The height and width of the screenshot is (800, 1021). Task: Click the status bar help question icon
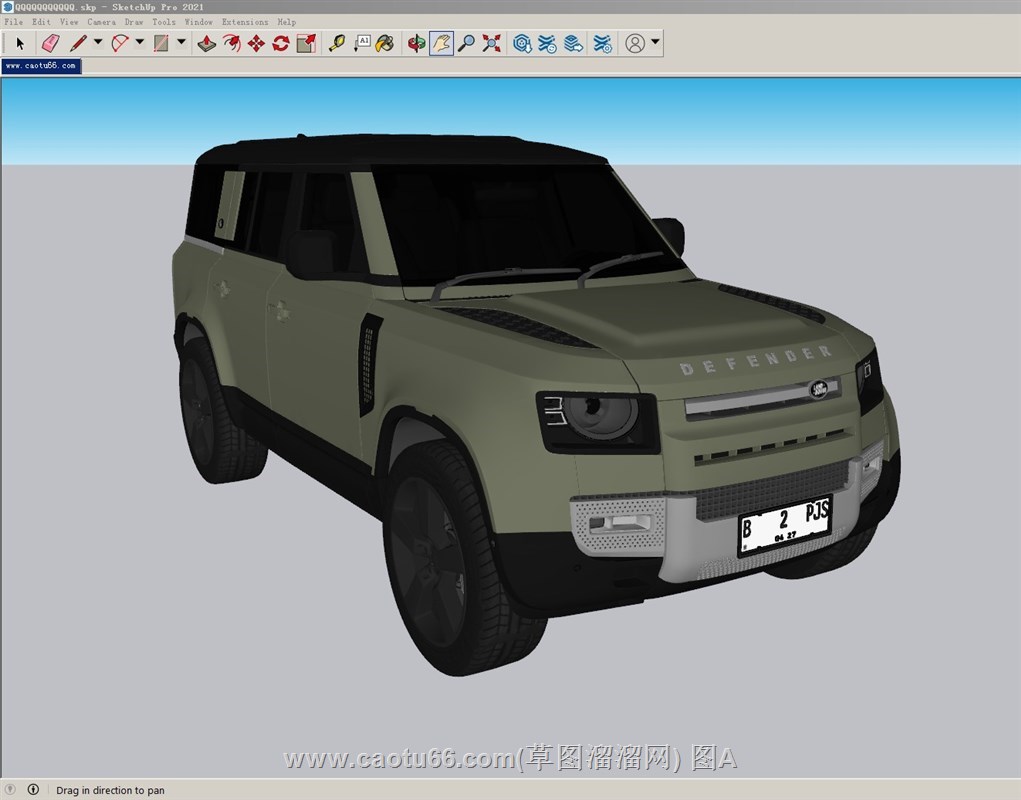coord(10,790)
